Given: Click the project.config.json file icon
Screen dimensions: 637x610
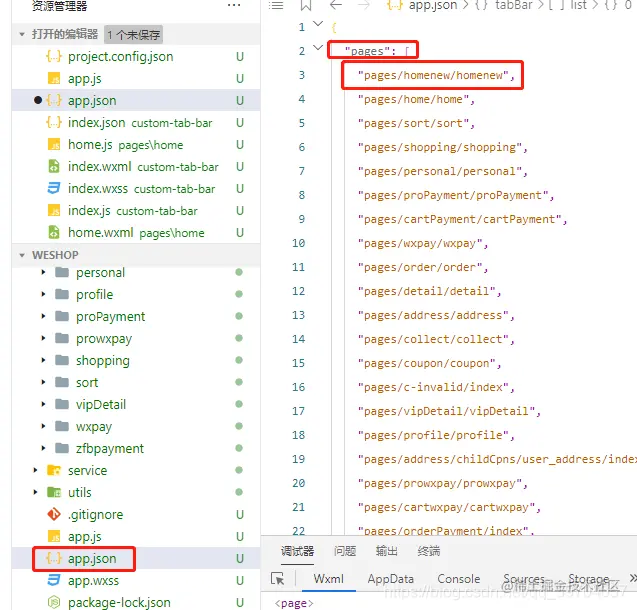Looking at the screenshot, I should click(54, 56).
